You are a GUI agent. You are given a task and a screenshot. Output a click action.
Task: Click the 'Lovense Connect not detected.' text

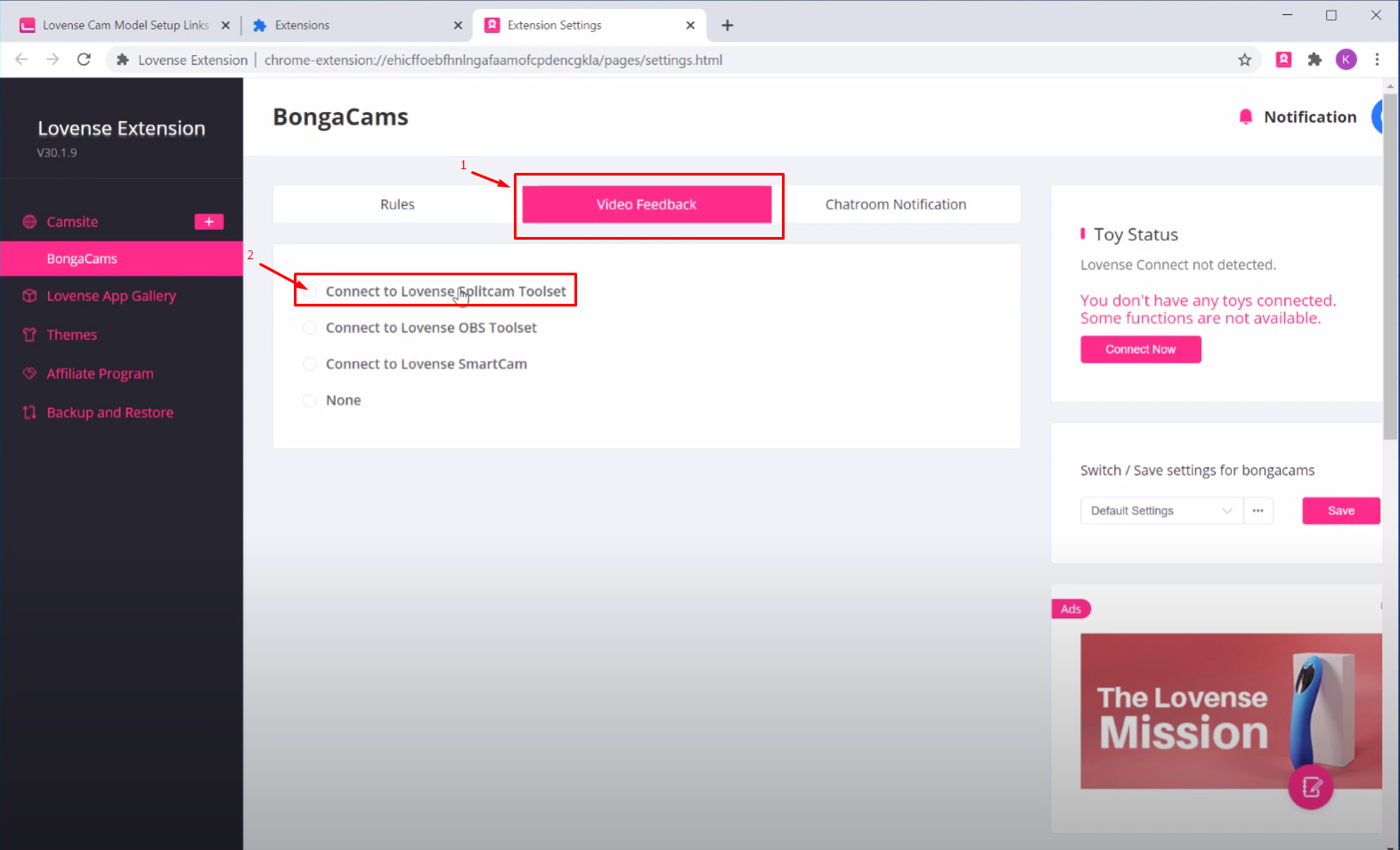click(1177, 265)
